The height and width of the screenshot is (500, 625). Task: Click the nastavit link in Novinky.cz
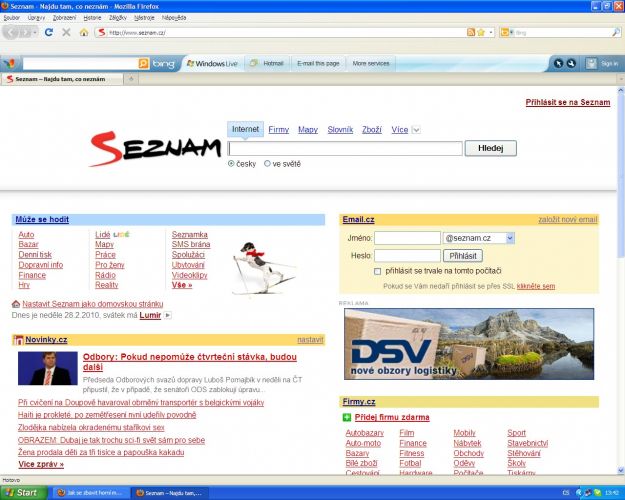coord(310,340)
